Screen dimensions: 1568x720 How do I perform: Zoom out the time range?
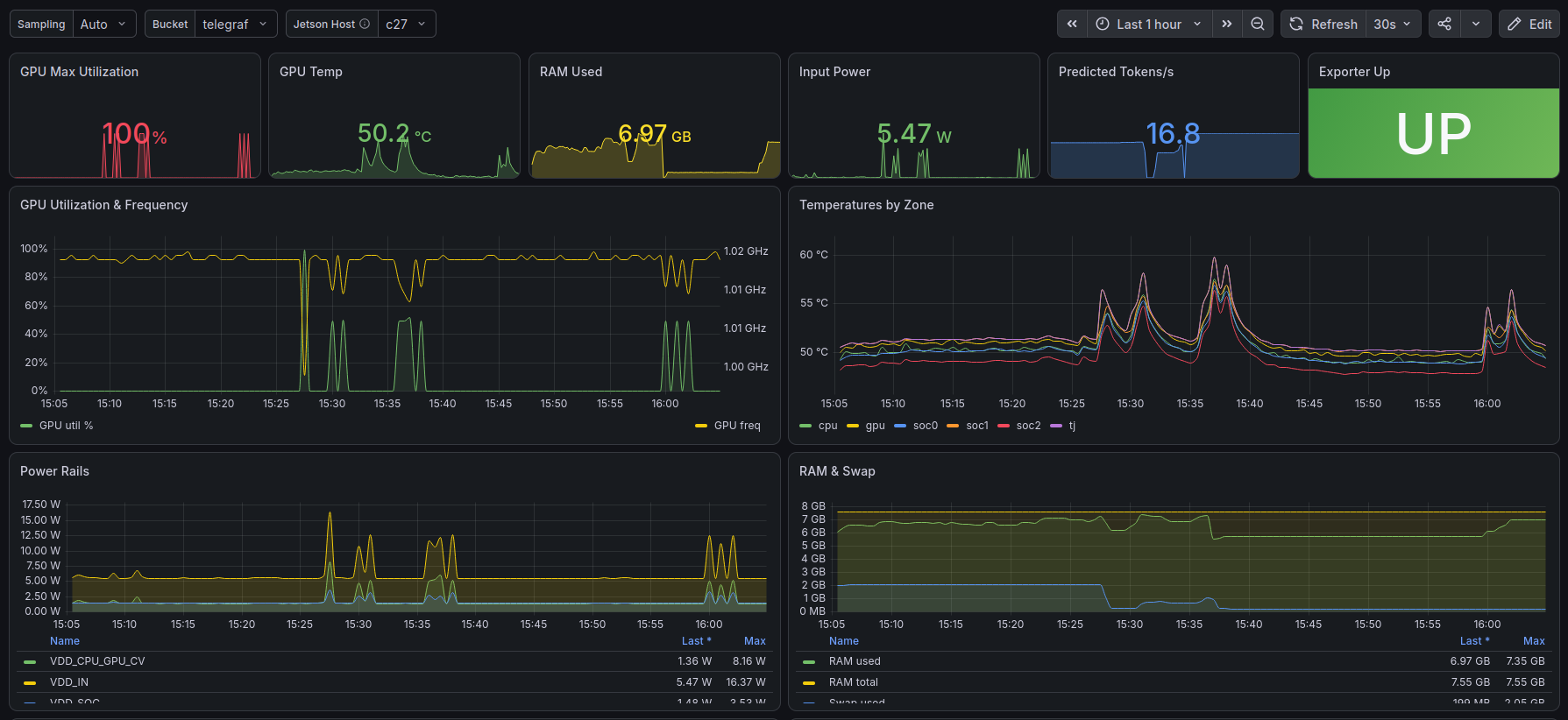point(1258,24)
